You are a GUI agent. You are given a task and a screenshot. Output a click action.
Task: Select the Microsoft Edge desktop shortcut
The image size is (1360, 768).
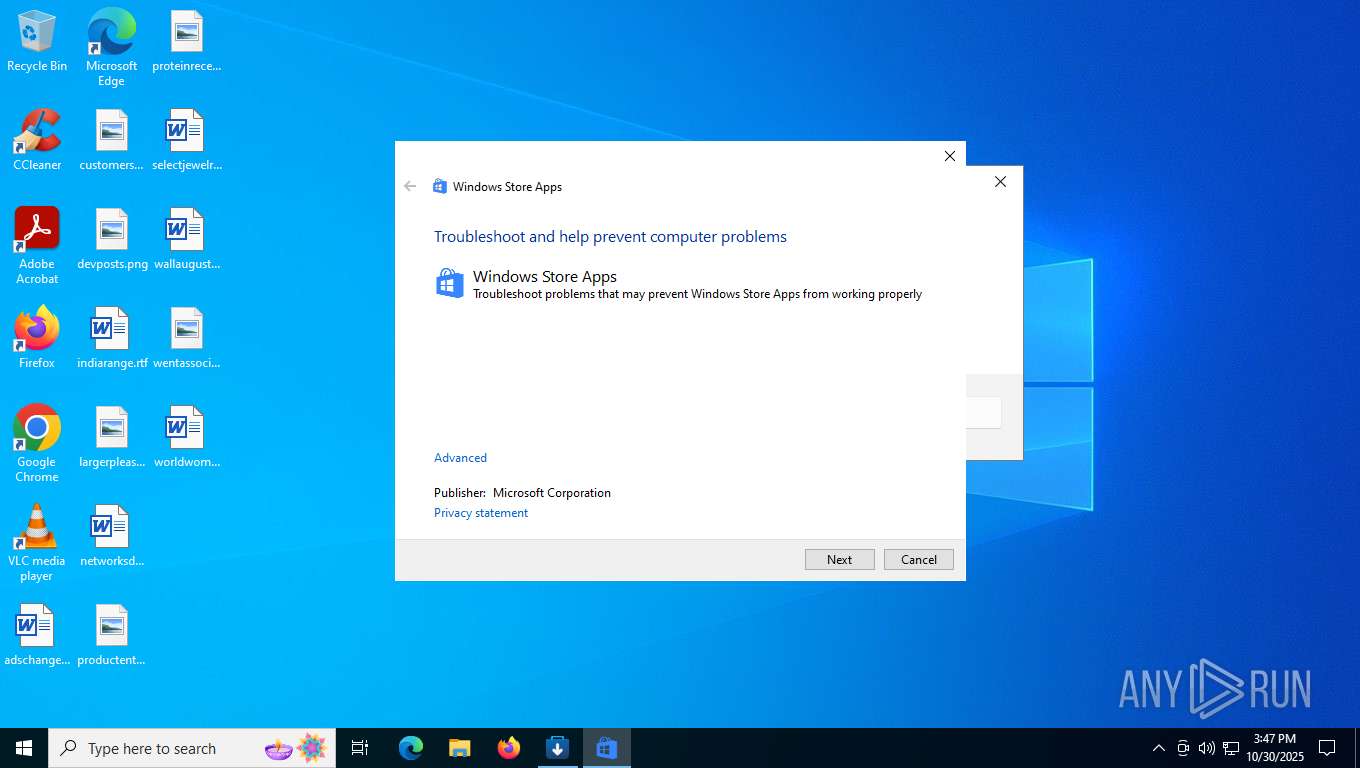pos(111,47)
